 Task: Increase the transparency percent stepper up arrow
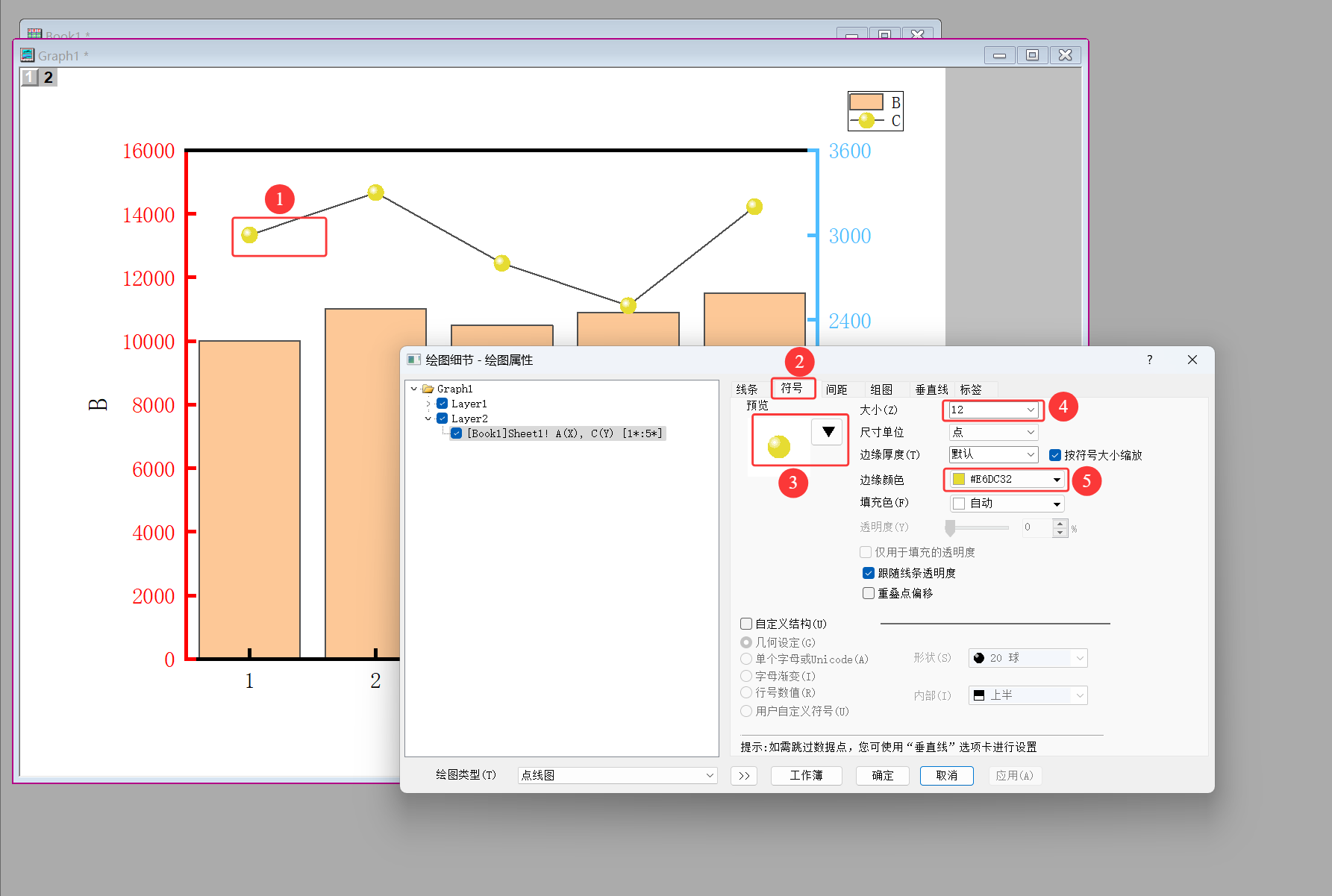coord(1060,524)
